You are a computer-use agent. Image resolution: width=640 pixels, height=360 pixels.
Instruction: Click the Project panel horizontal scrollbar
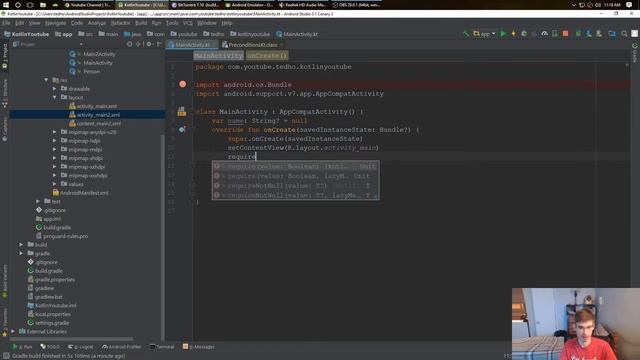(71, 339)
